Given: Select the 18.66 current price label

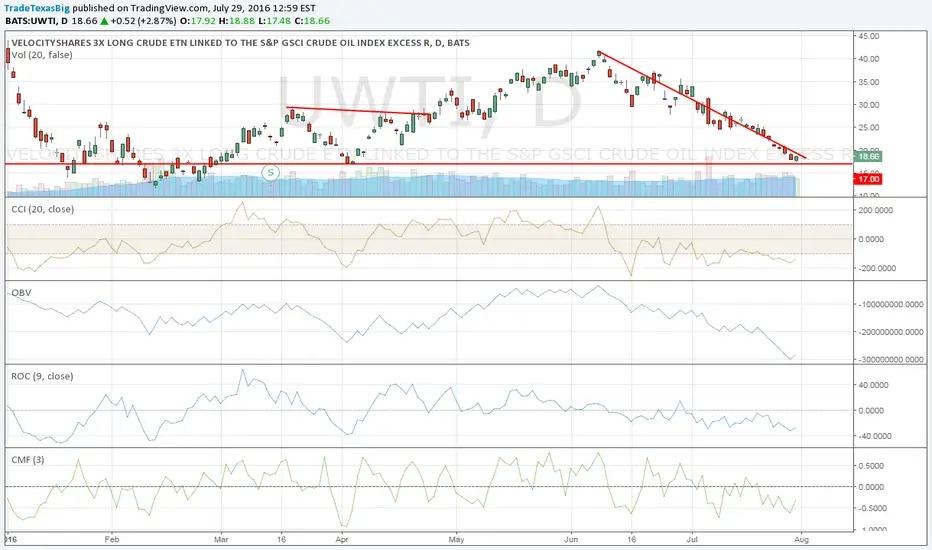Looking at the screenshot, I should tap(868, 156).
